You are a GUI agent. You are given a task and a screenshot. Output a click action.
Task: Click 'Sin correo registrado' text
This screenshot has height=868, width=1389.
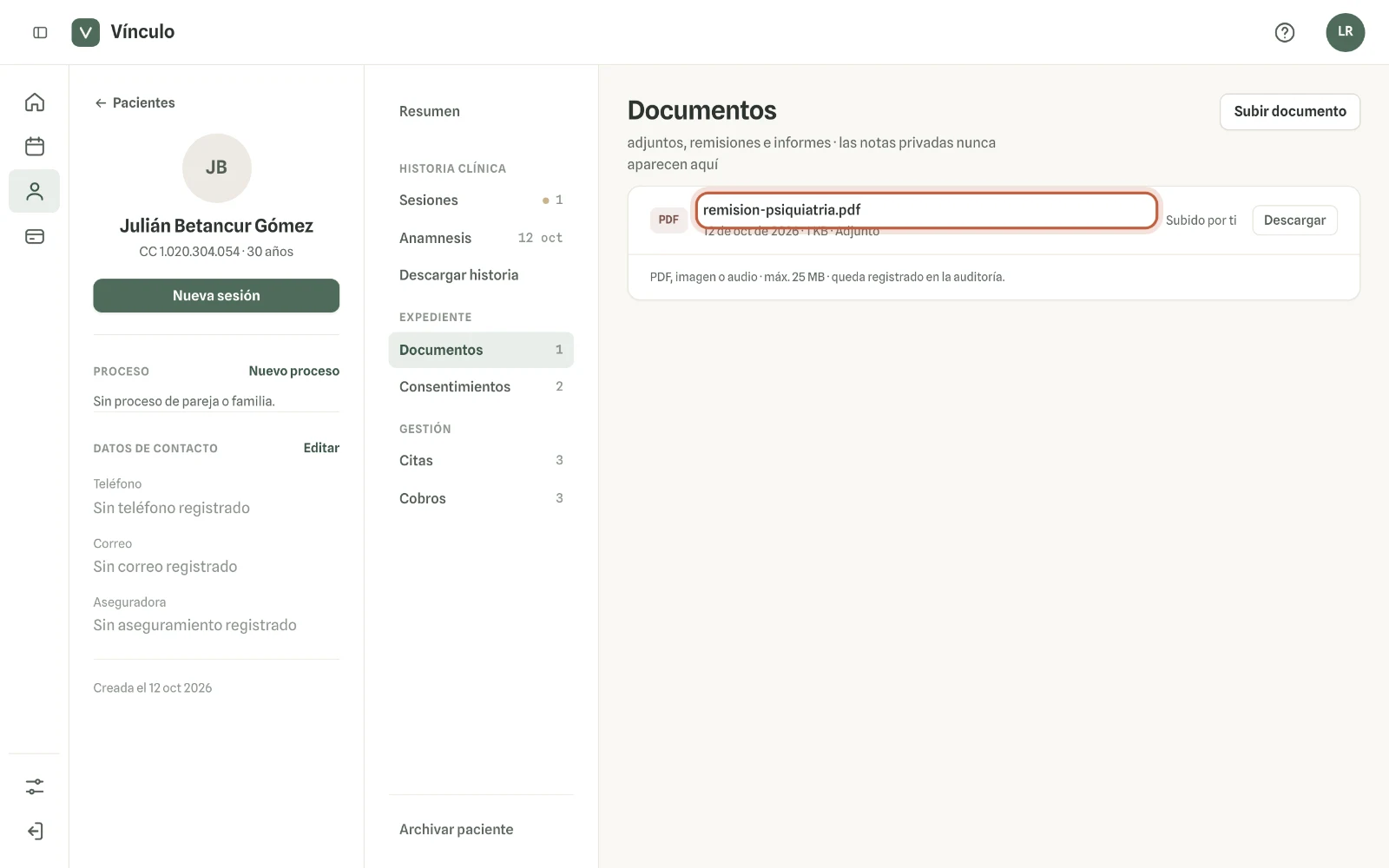[x=165, y=567]
